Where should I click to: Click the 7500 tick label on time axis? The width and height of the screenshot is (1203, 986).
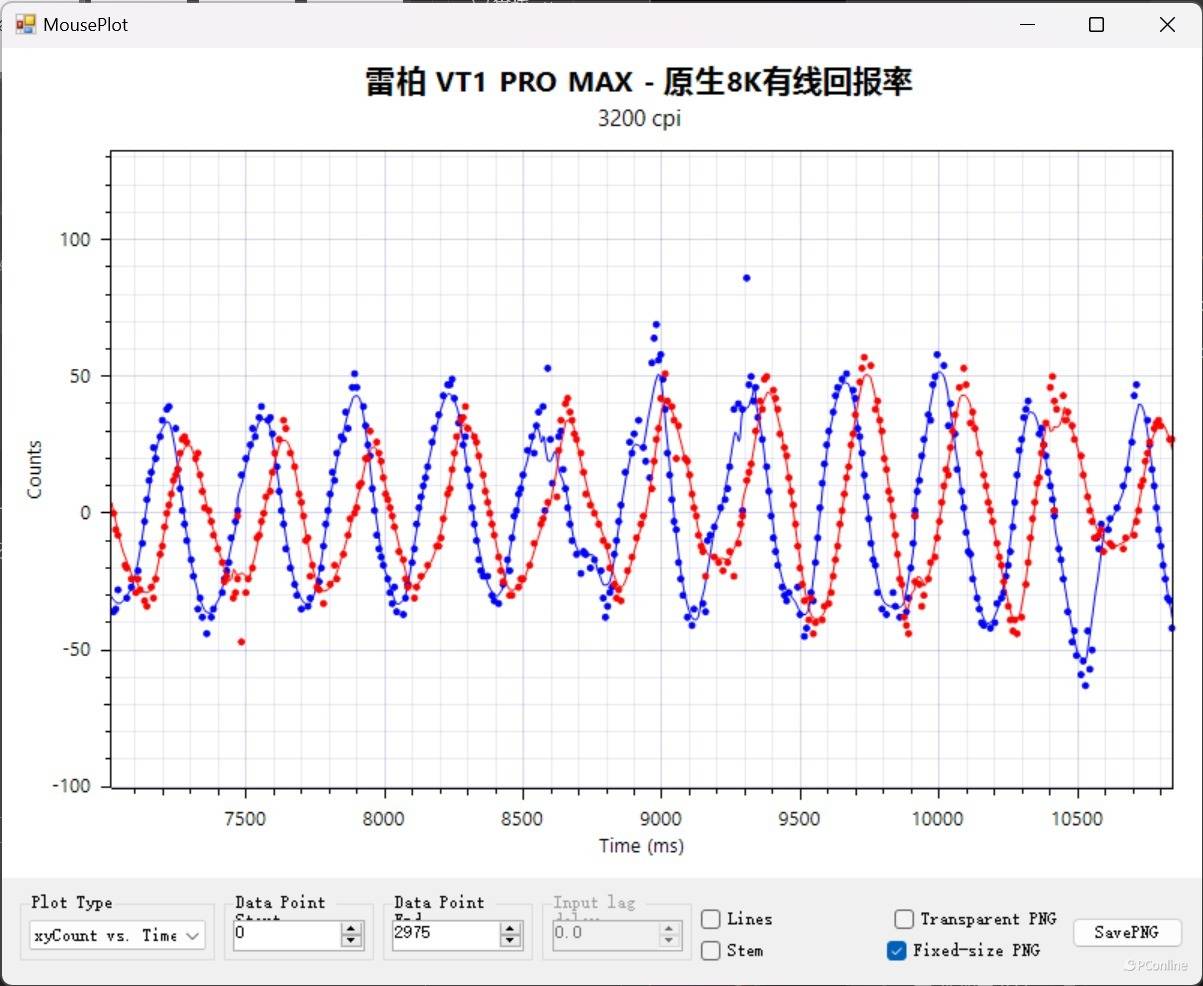[245, 819]
